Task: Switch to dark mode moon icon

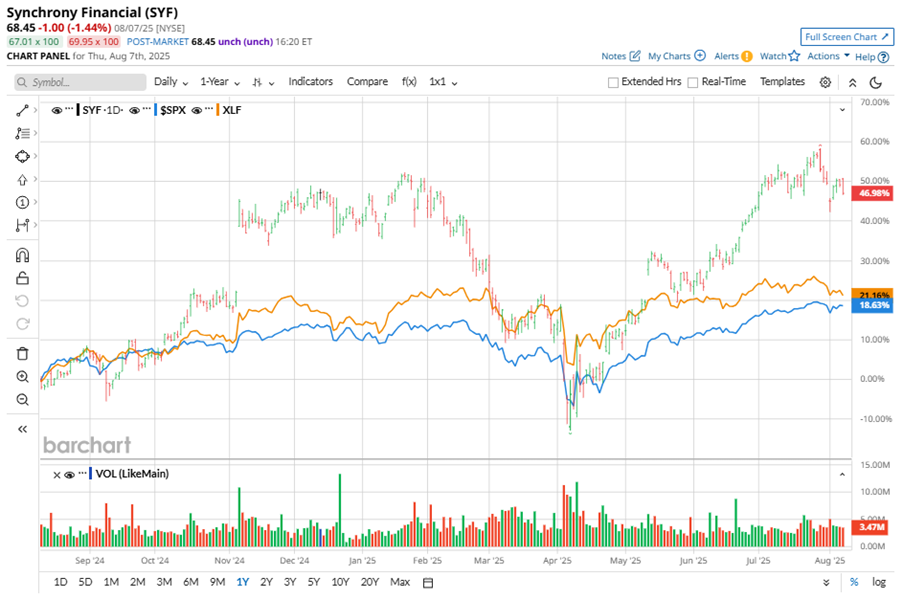Action: pyautogui.click(x=876, y=82)
